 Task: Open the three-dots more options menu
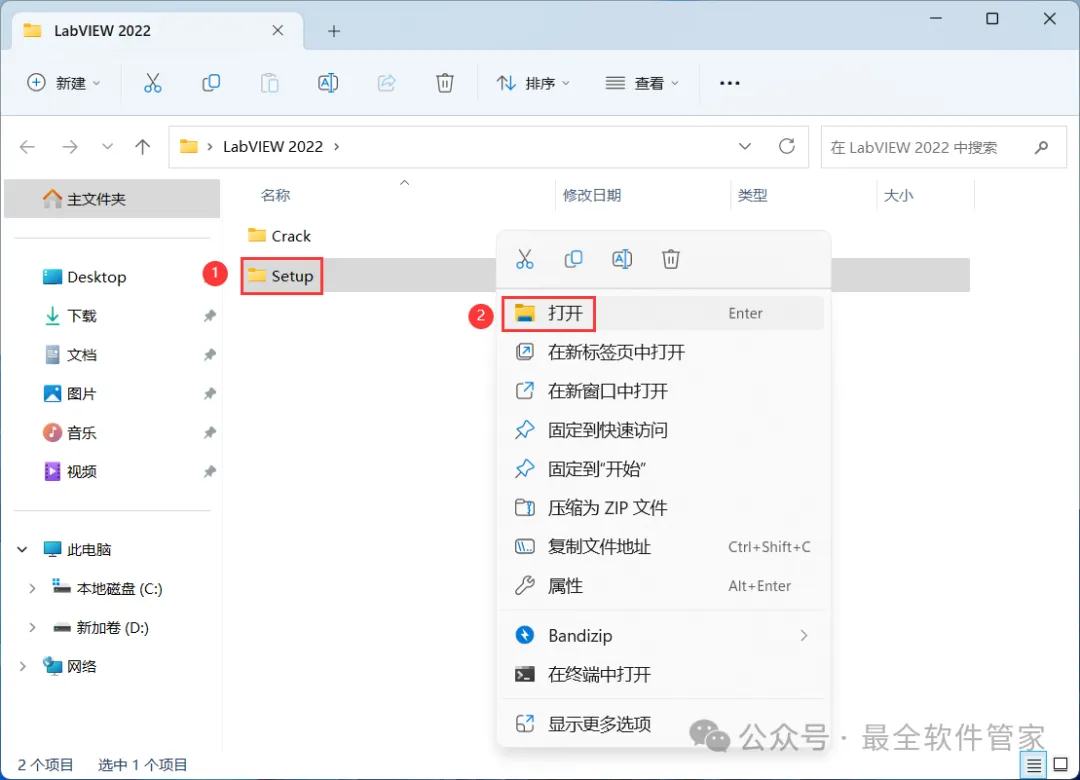(x=729, y=83)
